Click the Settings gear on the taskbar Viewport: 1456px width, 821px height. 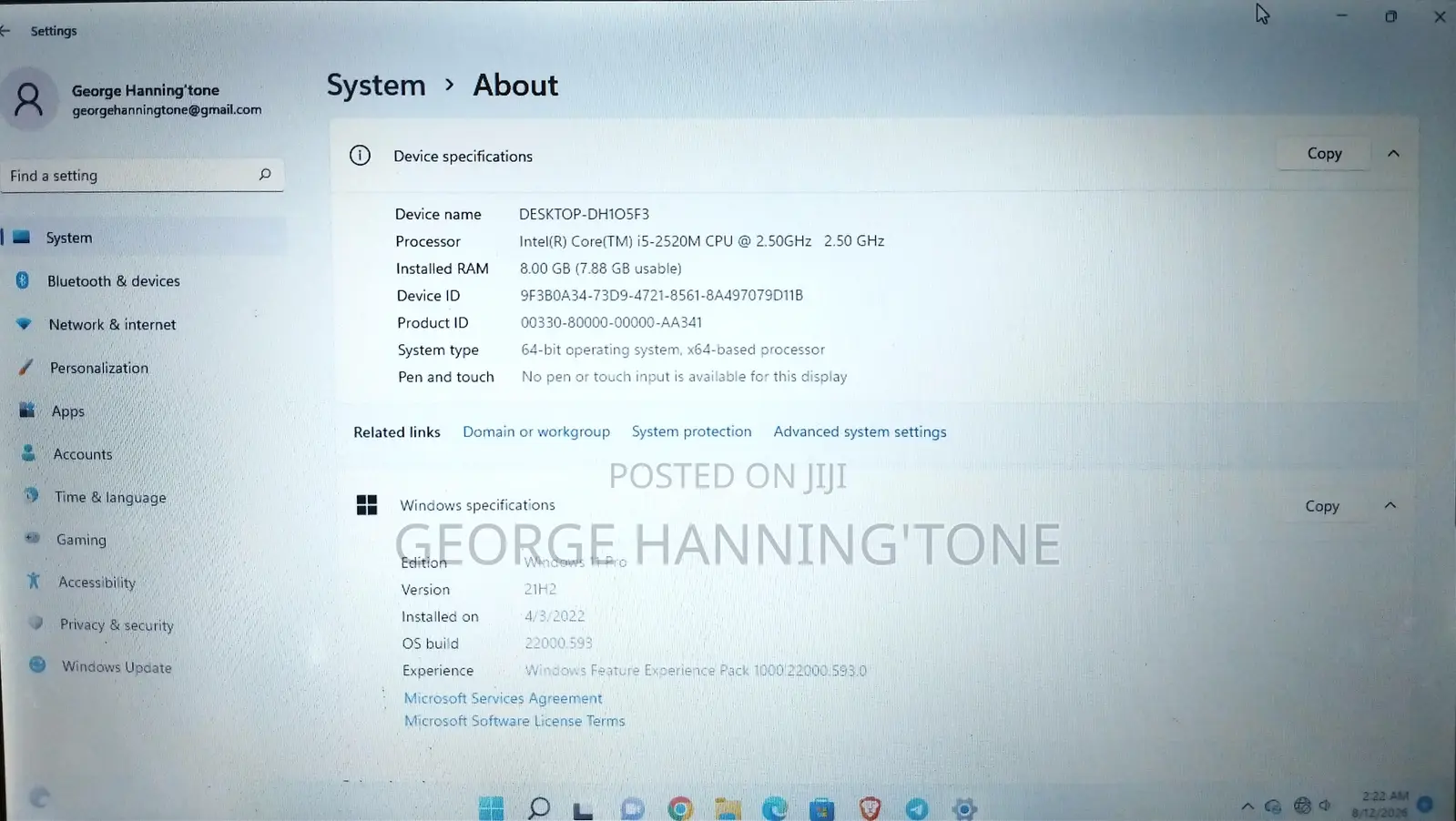964,808
